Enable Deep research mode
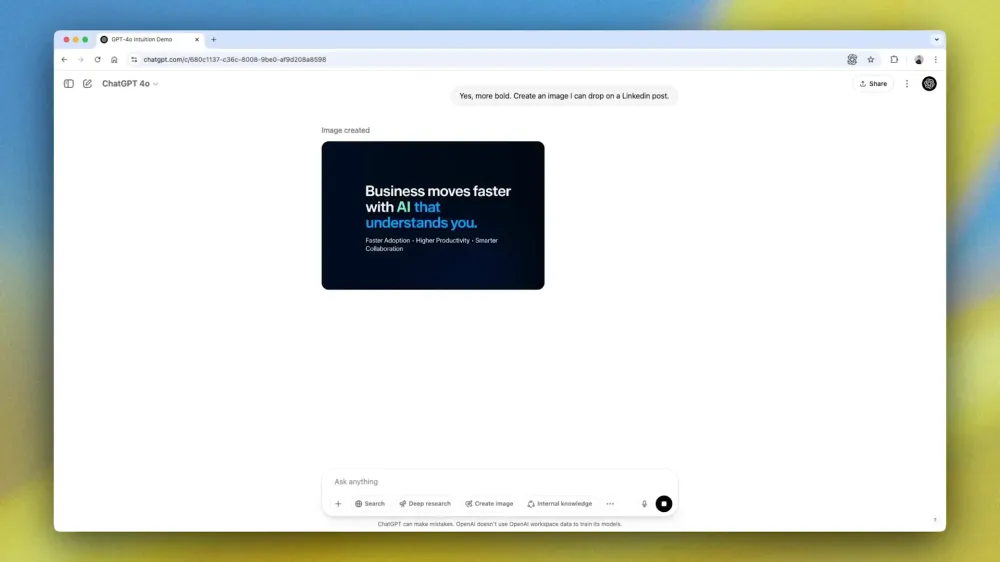This screenshot has height=562, width=1000. coord(425,504)
